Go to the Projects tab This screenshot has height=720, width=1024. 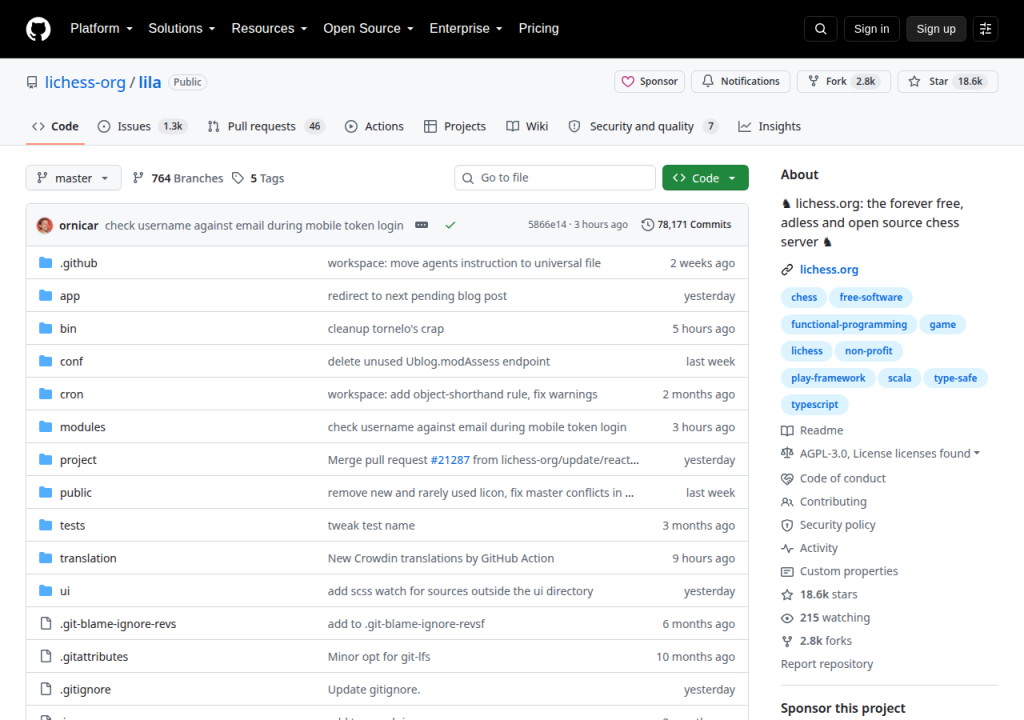[455, 126]
